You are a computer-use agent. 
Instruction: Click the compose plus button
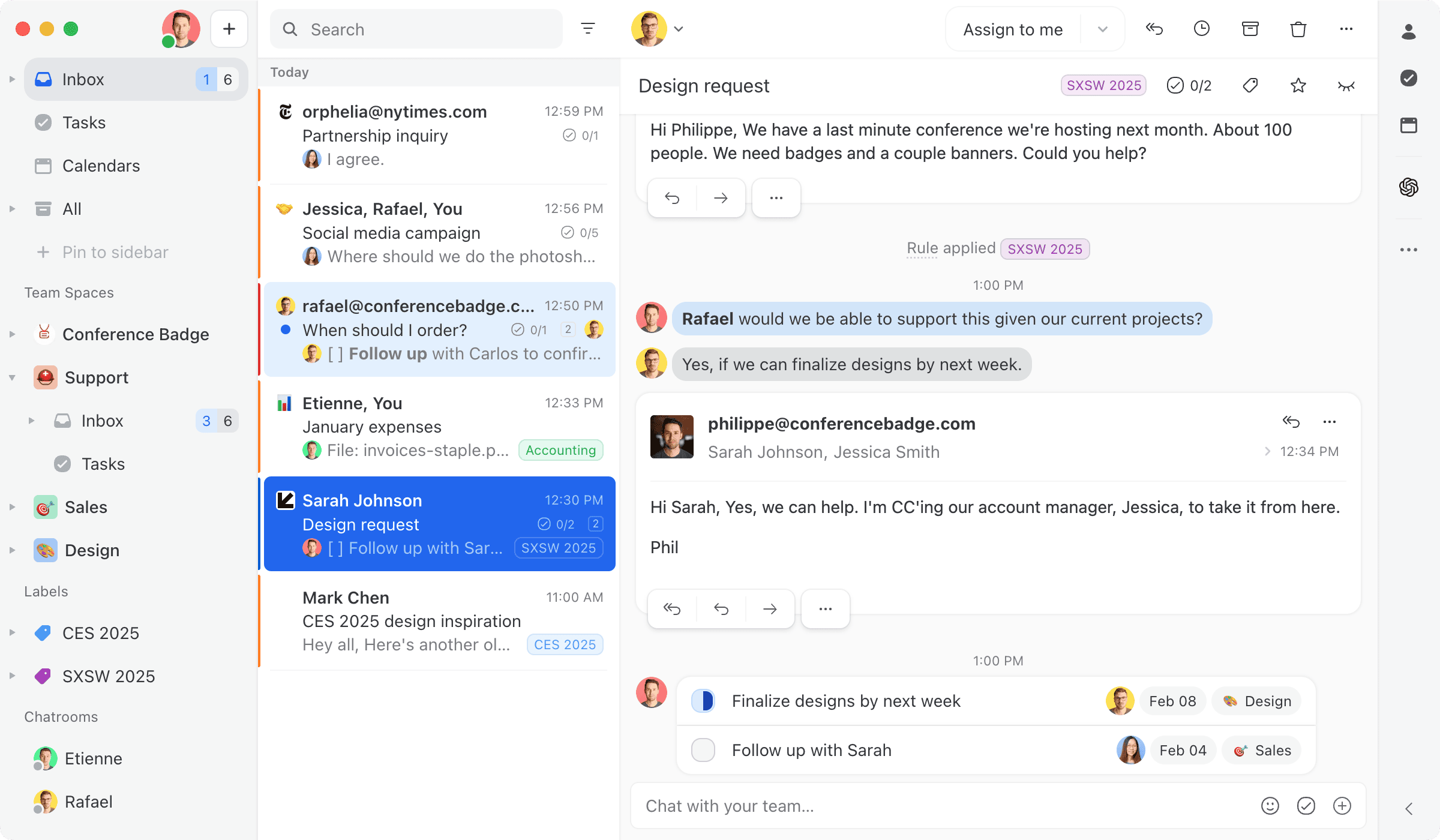click(229, 29)
